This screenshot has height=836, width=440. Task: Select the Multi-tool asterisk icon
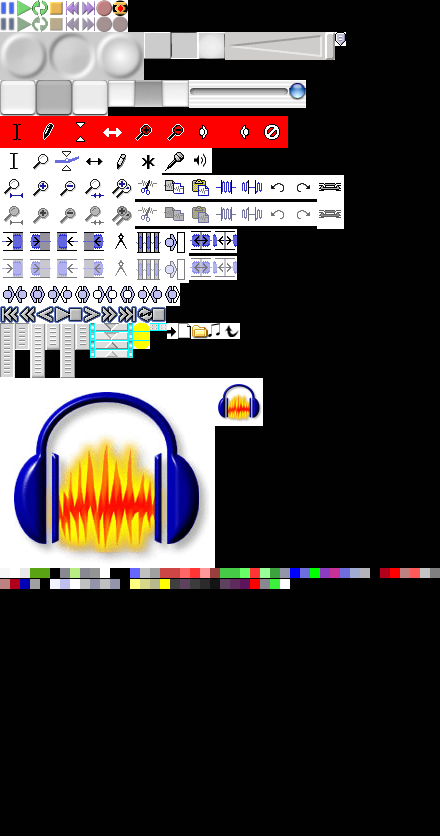pos(148,162)
